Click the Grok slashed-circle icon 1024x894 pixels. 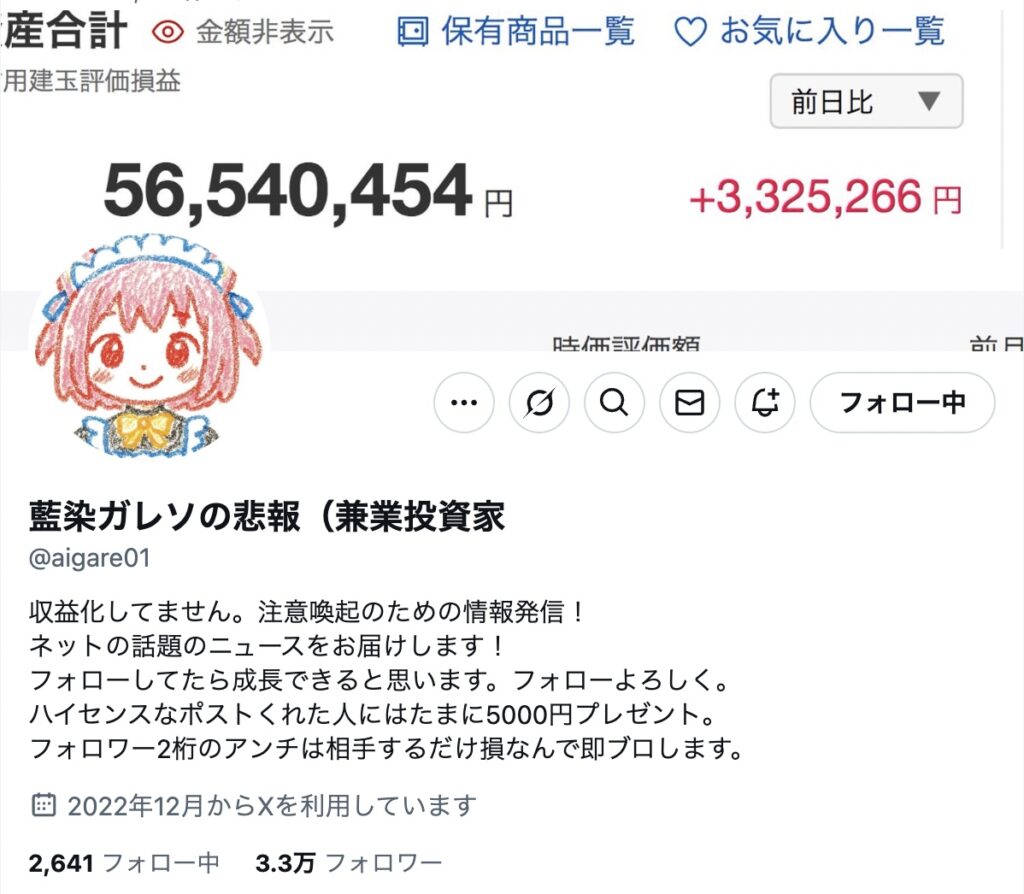coord(539,402)
